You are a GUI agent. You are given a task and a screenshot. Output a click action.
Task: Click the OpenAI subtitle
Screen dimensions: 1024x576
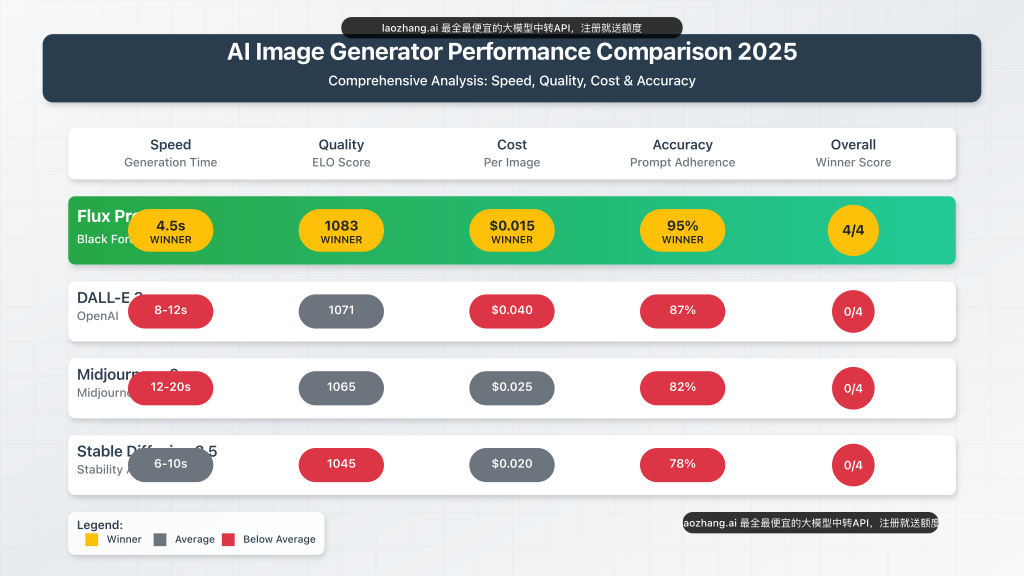coord(97,316)
